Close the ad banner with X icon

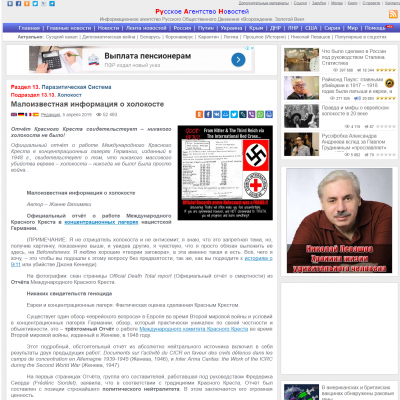point(252,48)
